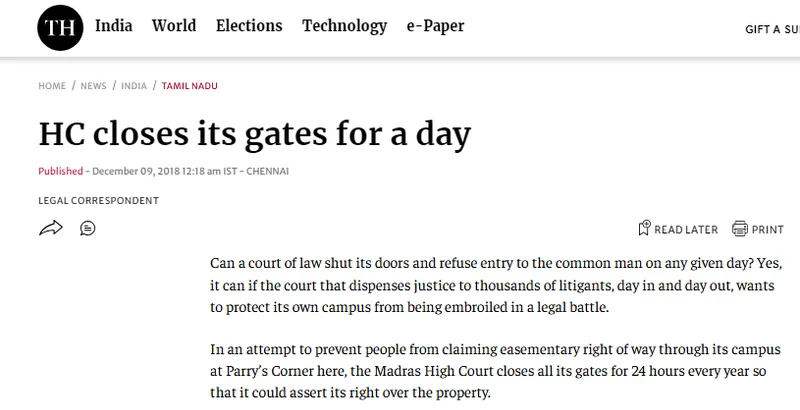Click the printer icon
Viewport: 800px width, 410px height.
click(x=739, y=228)
